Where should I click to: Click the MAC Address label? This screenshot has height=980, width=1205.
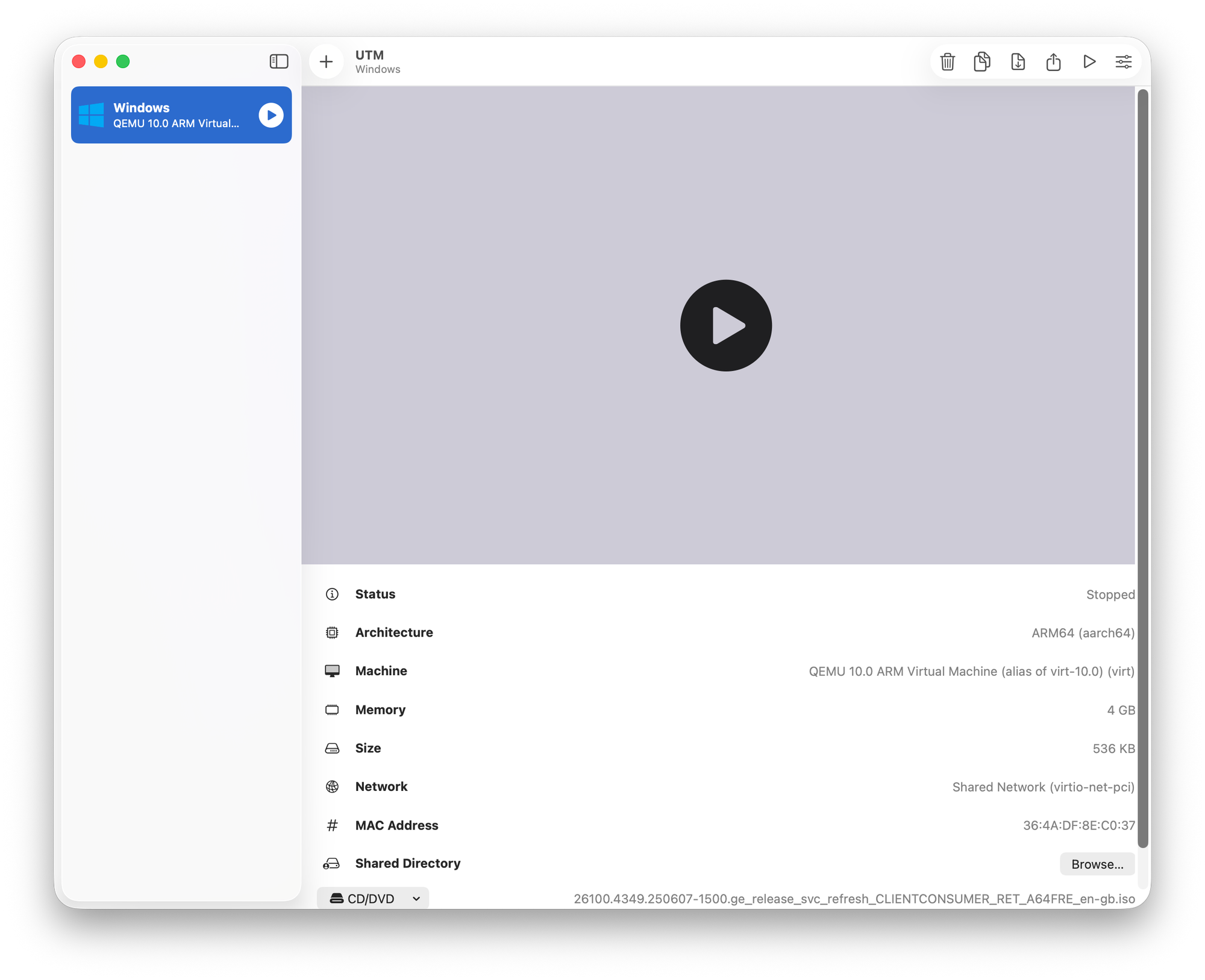tap(397, 825)
